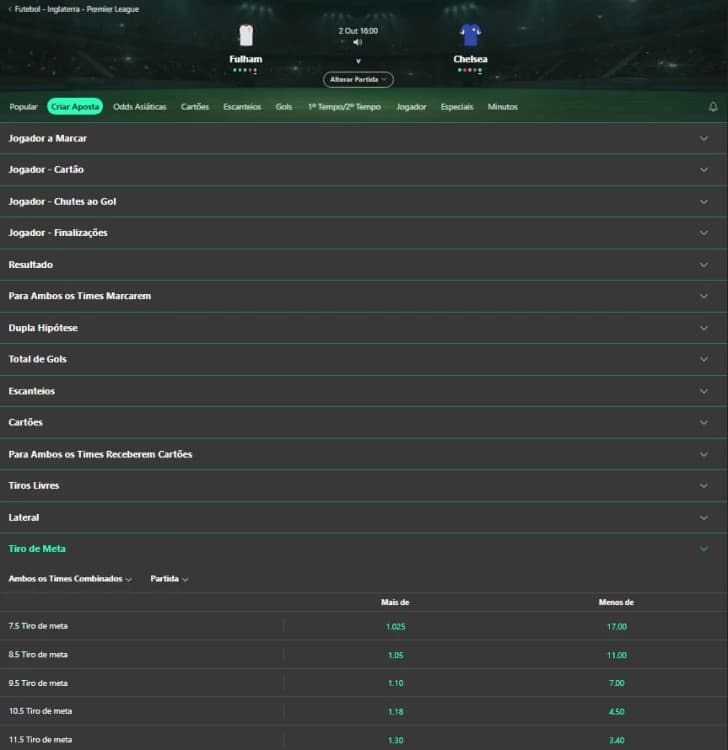Click the notification bell icon
This screenshot has width=728, height=750.
(713, 107)
